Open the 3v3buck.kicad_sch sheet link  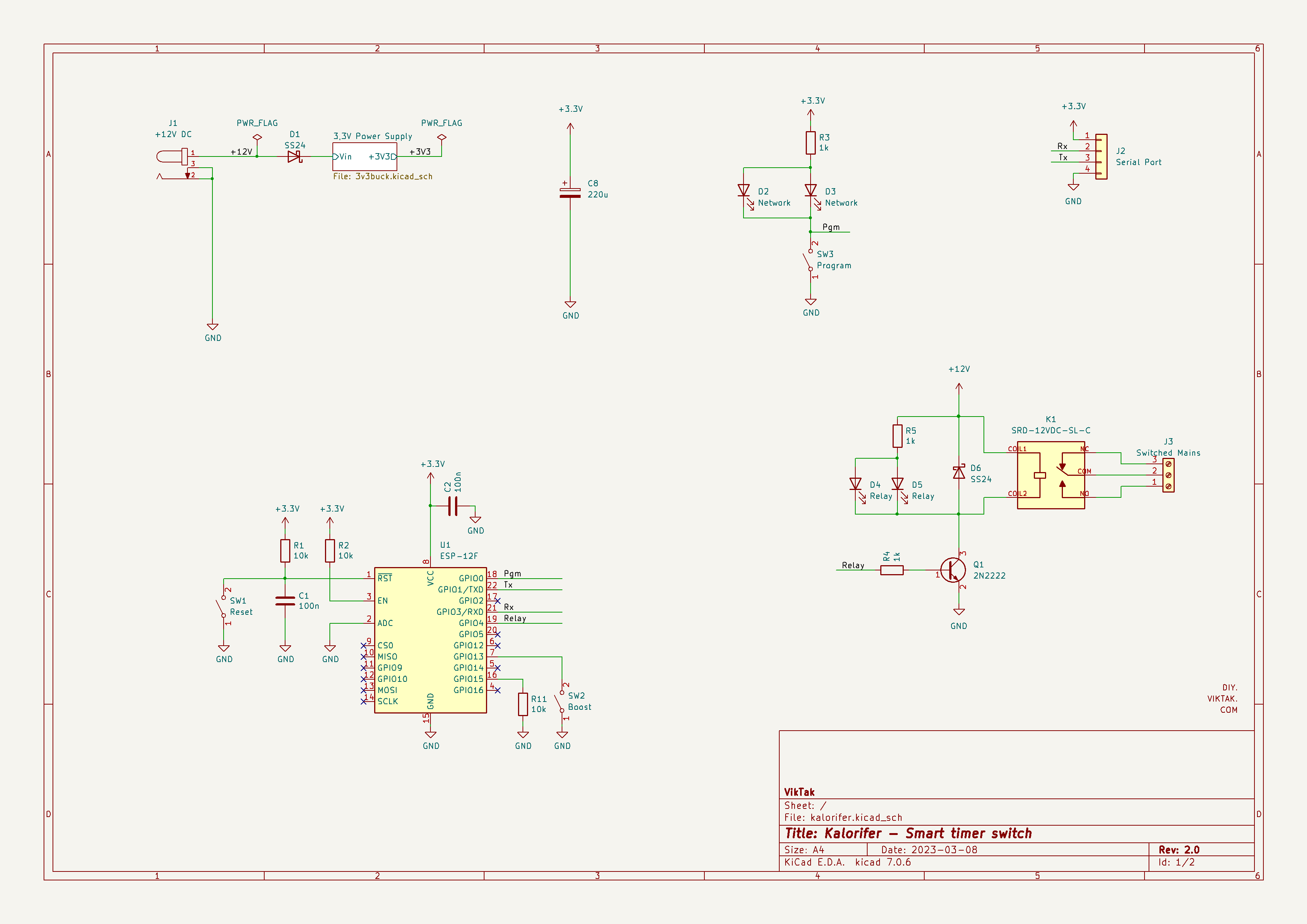pyautogui.click(x=382, y=176)
